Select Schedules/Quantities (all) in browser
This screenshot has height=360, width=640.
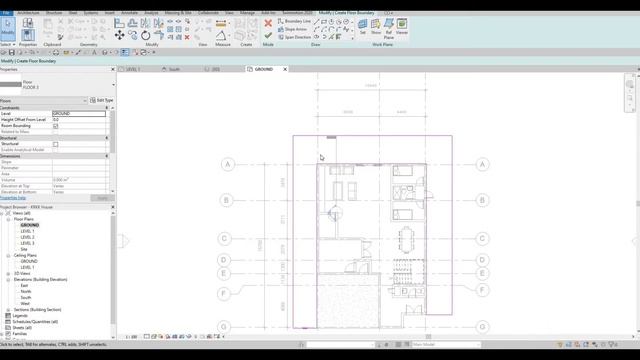click(35, 322)
